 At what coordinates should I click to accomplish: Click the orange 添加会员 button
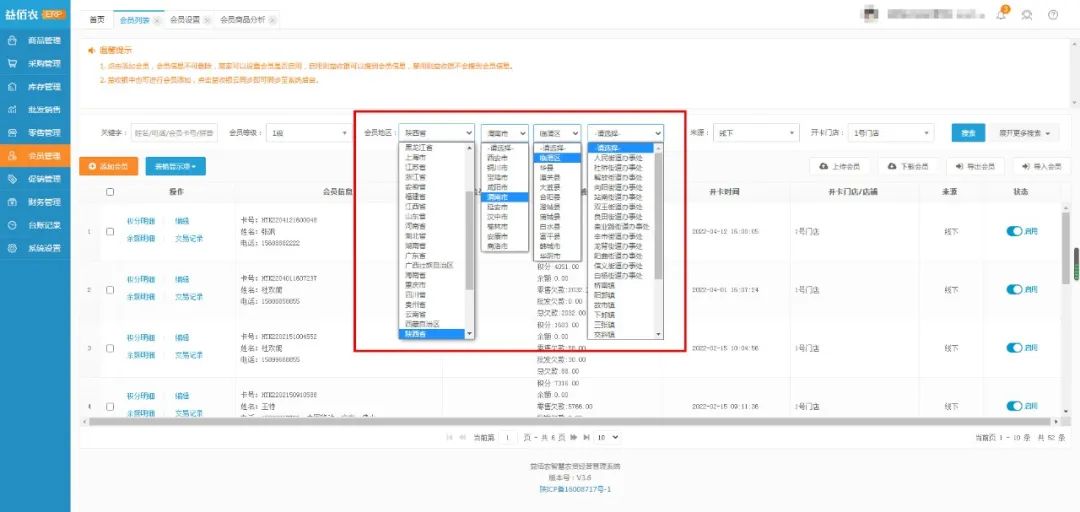pos(108,166)
